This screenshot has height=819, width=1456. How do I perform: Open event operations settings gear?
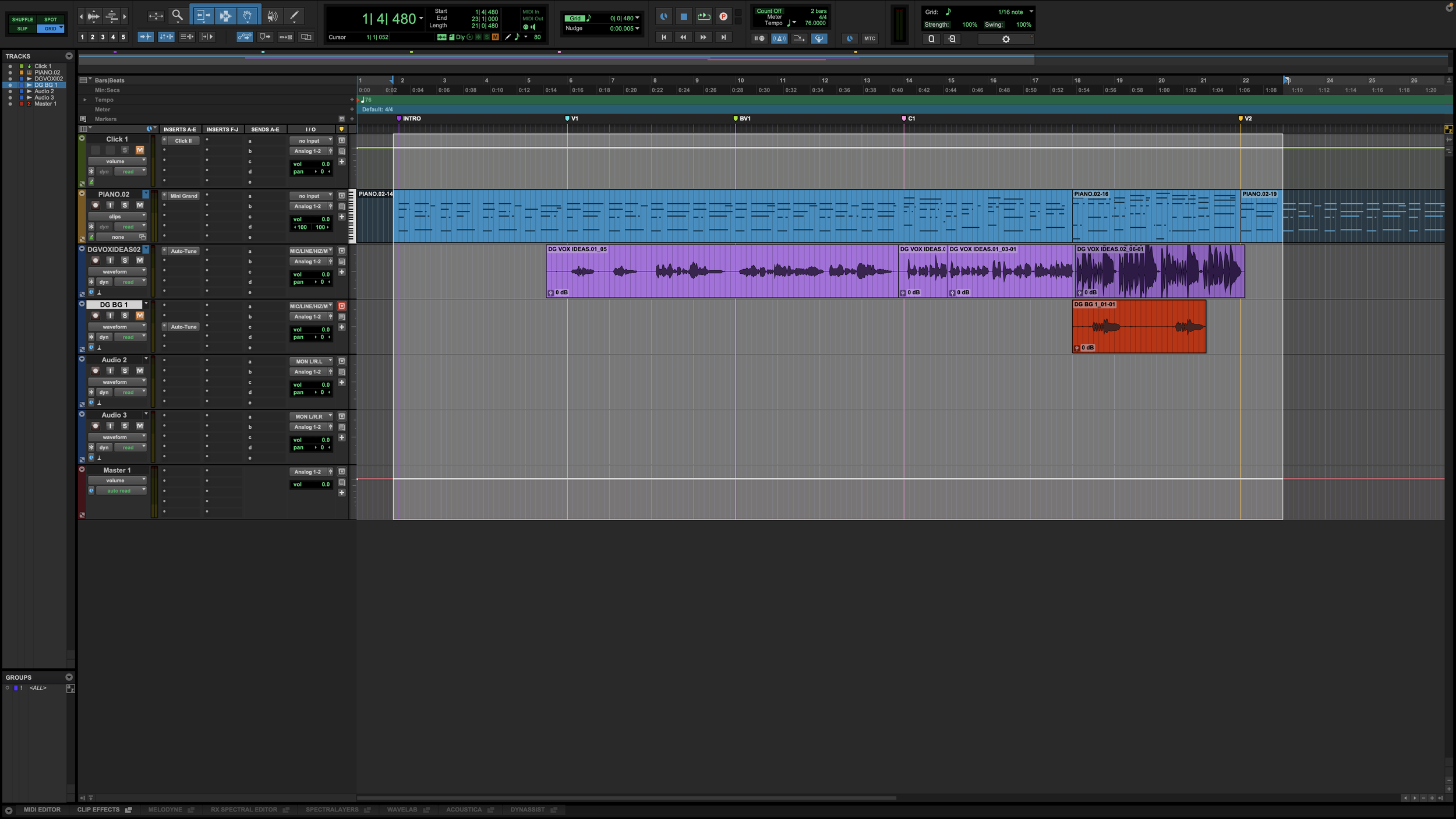point(1006,39)
